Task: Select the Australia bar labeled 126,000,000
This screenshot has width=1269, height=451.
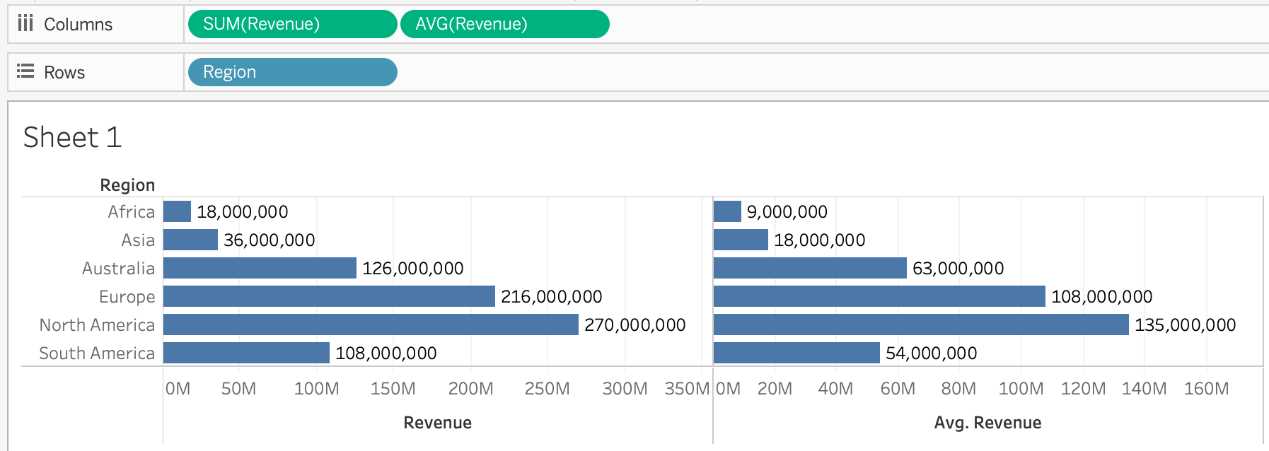Action: pyautogui.click(x=259, y=268)
